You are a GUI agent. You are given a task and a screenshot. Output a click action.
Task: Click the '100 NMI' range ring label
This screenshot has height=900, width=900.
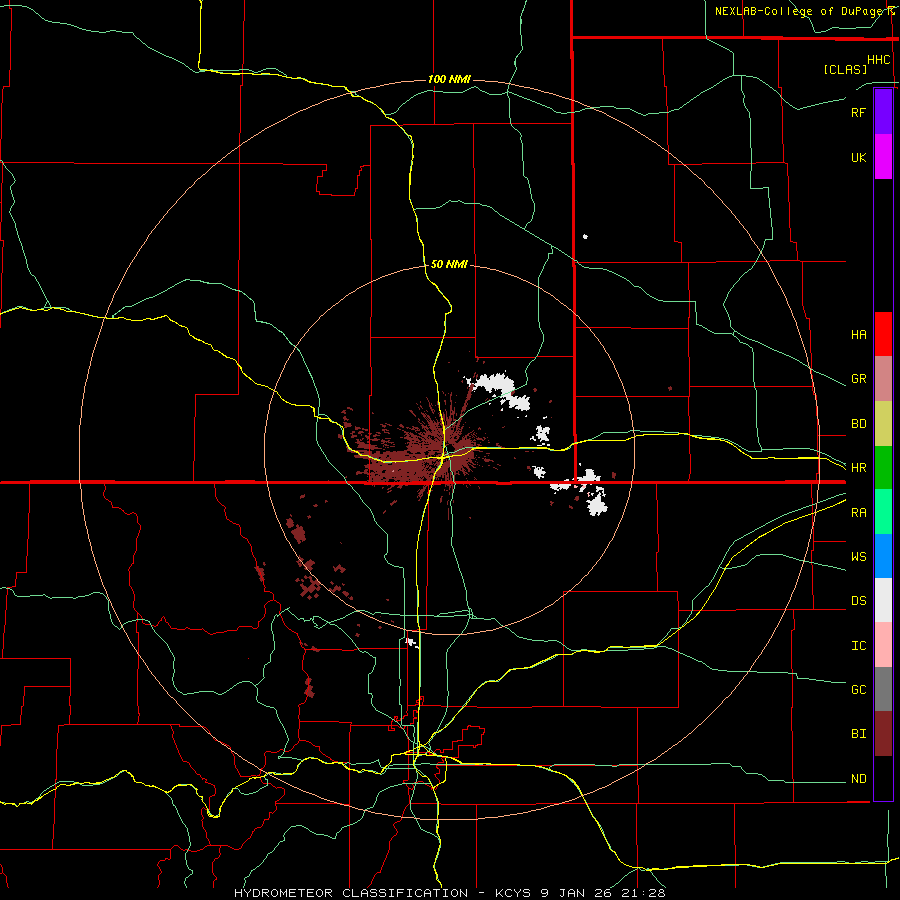tap(449, 79)
